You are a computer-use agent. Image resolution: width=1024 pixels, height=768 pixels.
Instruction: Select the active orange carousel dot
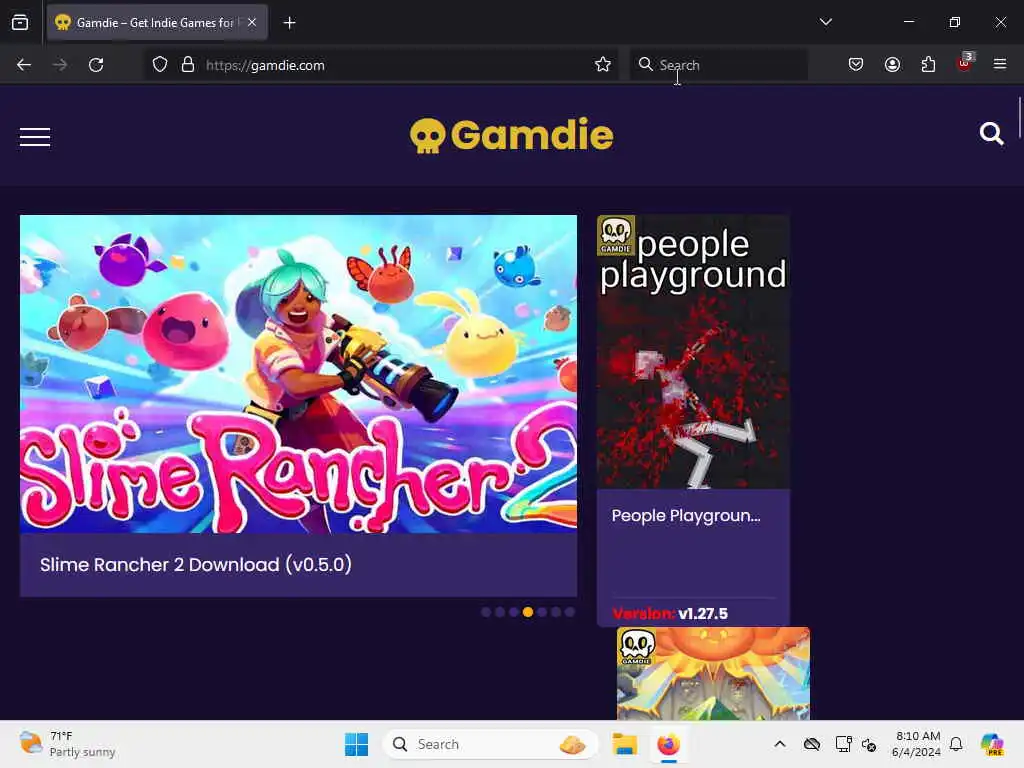(528, 612)
